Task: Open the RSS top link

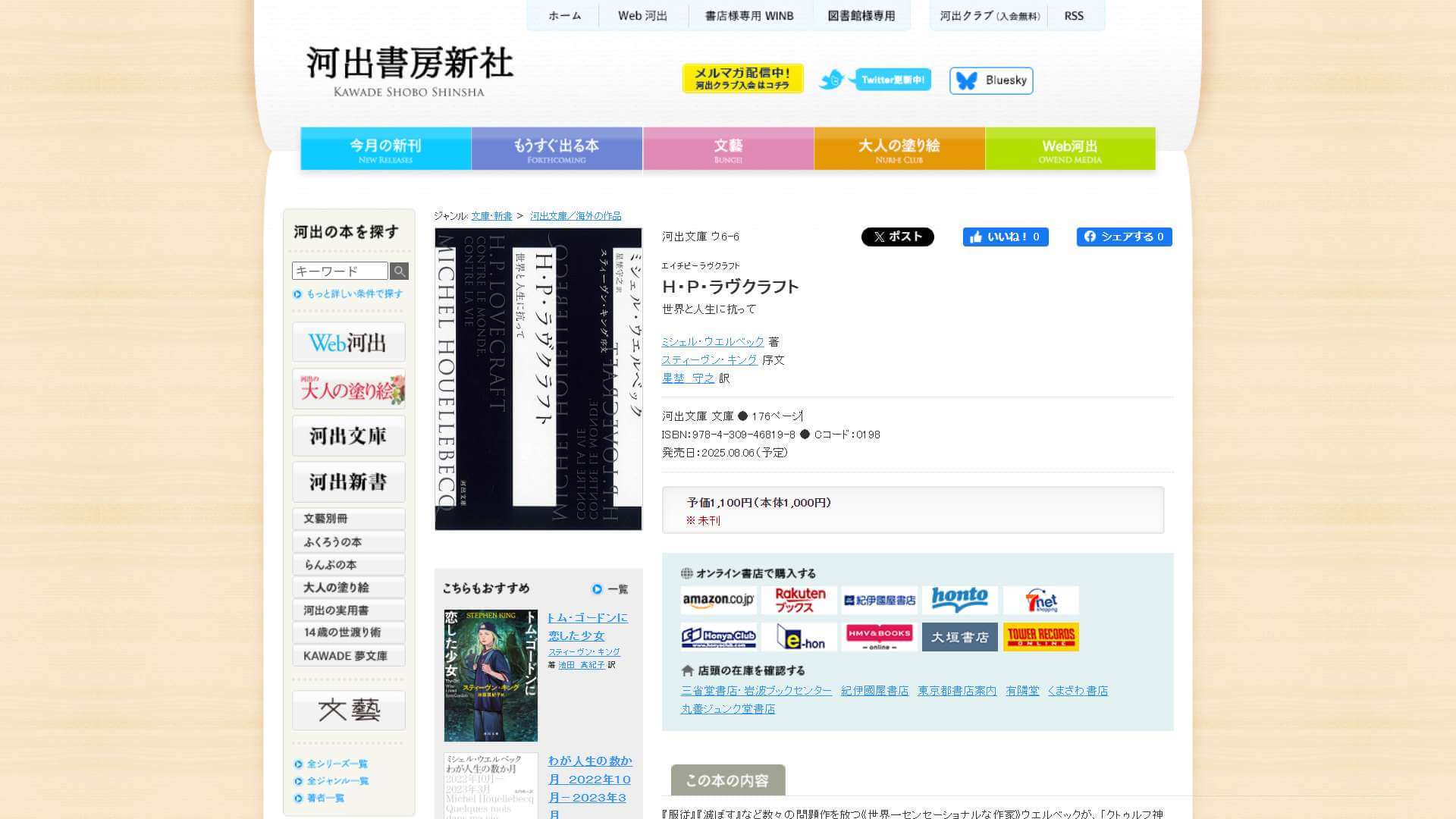Action: click(x=1074, y=15)
